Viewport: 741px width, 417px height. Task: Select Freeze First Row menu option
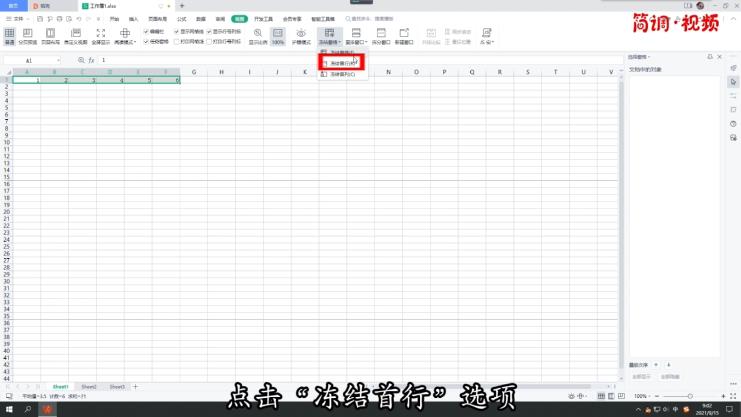(342, 63)
